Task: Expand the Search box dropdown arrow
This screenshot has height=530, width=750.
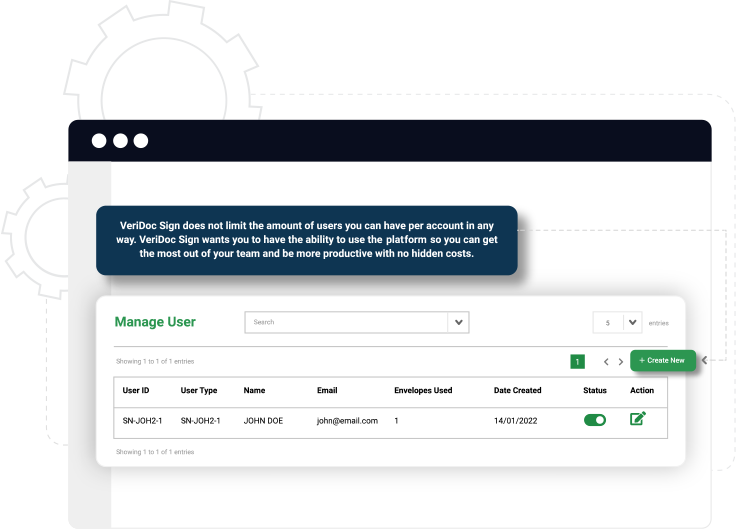Action: 458,322
